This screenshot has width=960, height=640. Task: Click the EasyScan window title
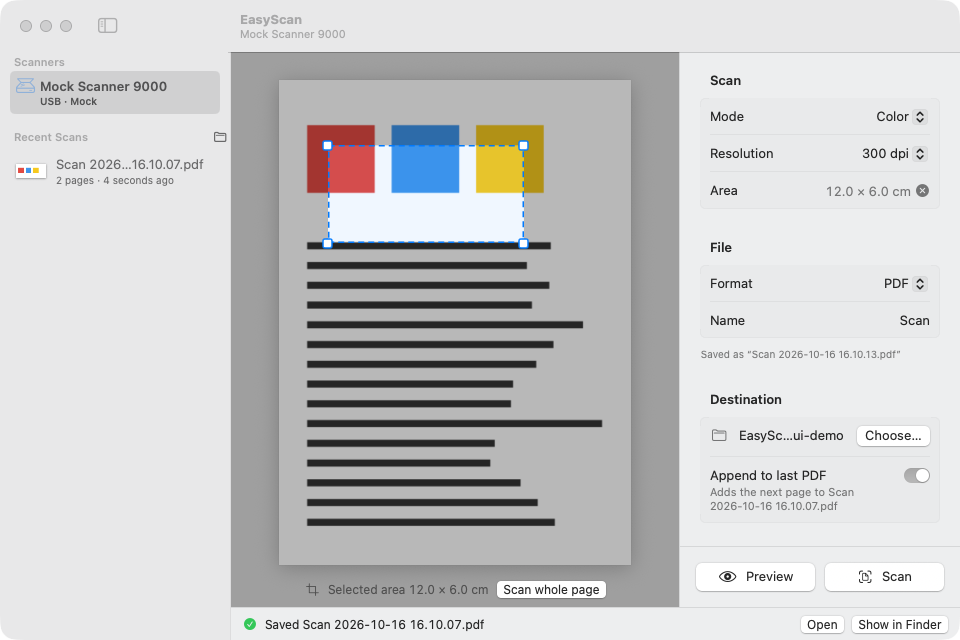(271, 20)
